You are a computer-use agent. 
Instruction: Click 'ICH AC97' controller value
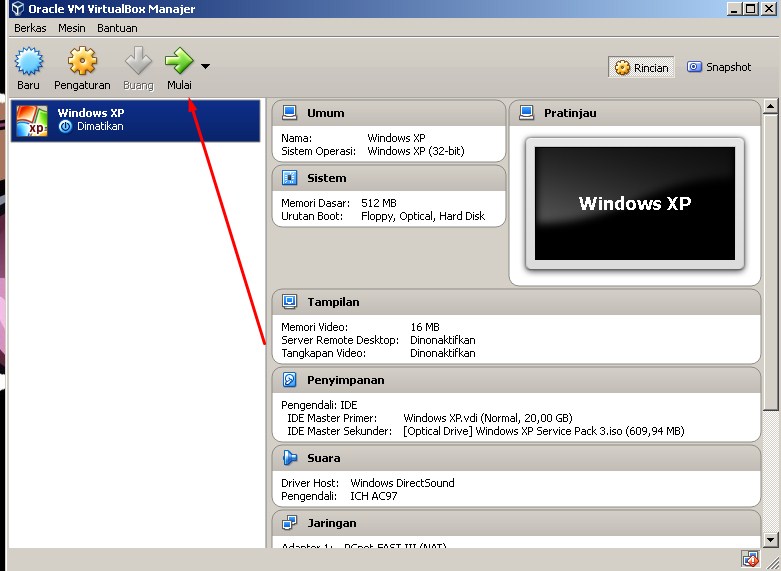tap(374, 496)
